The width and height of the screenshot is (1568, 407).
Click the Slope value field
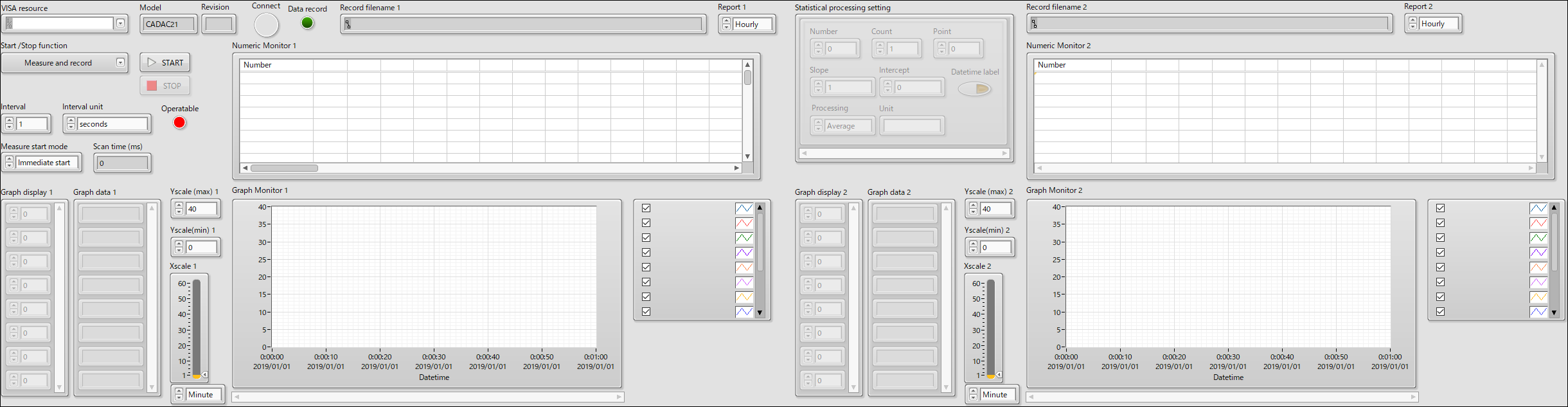(849, 87)
